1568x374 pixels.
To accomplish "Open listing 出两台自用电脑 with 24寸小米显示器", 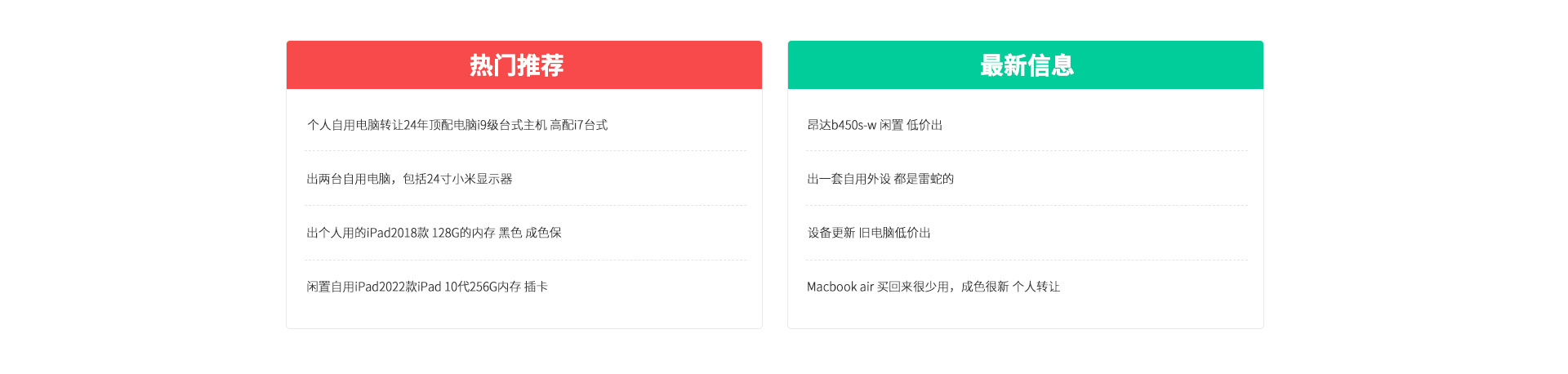I will tap(409, 179).
